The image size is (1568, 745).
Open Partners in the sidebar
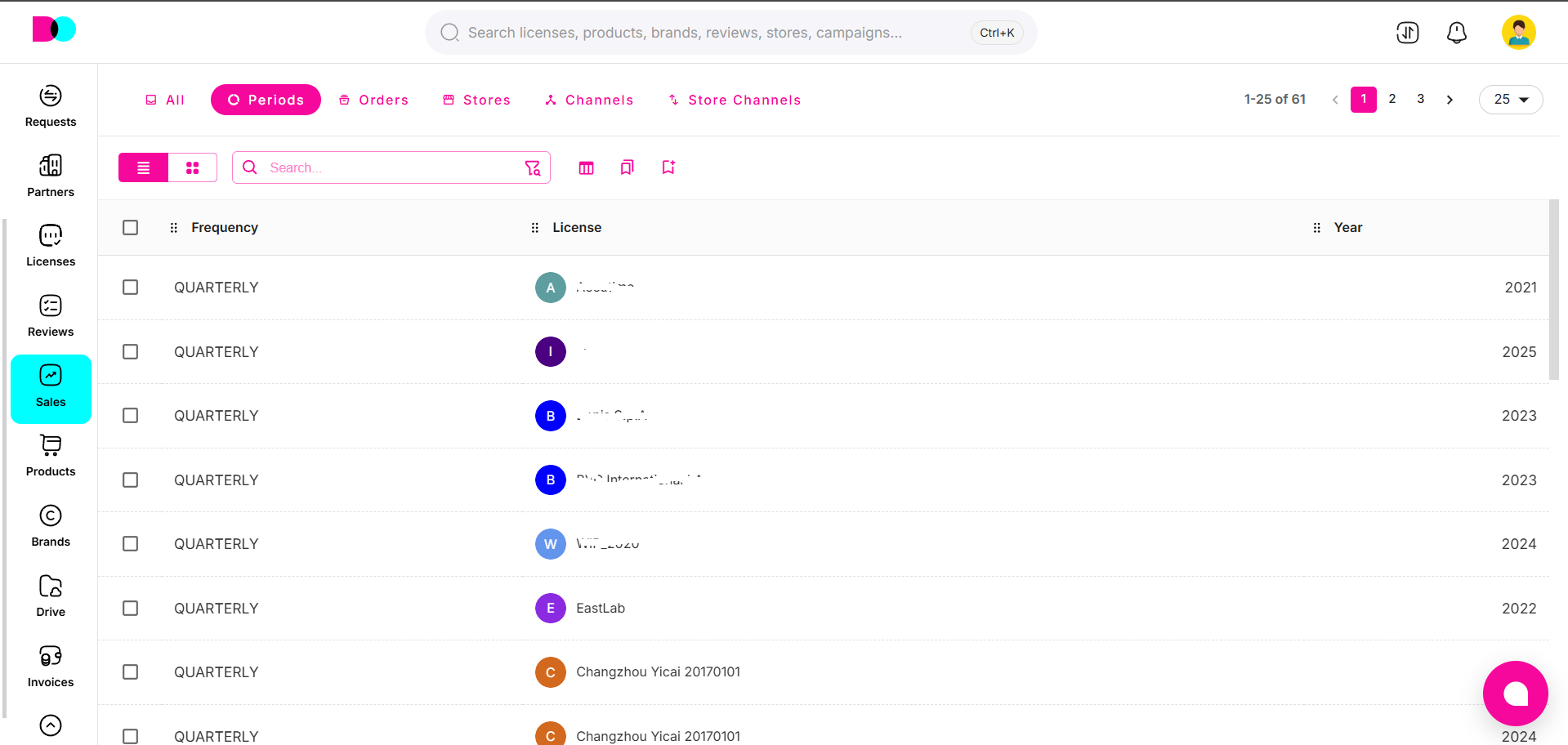click(x=51, y=177)
